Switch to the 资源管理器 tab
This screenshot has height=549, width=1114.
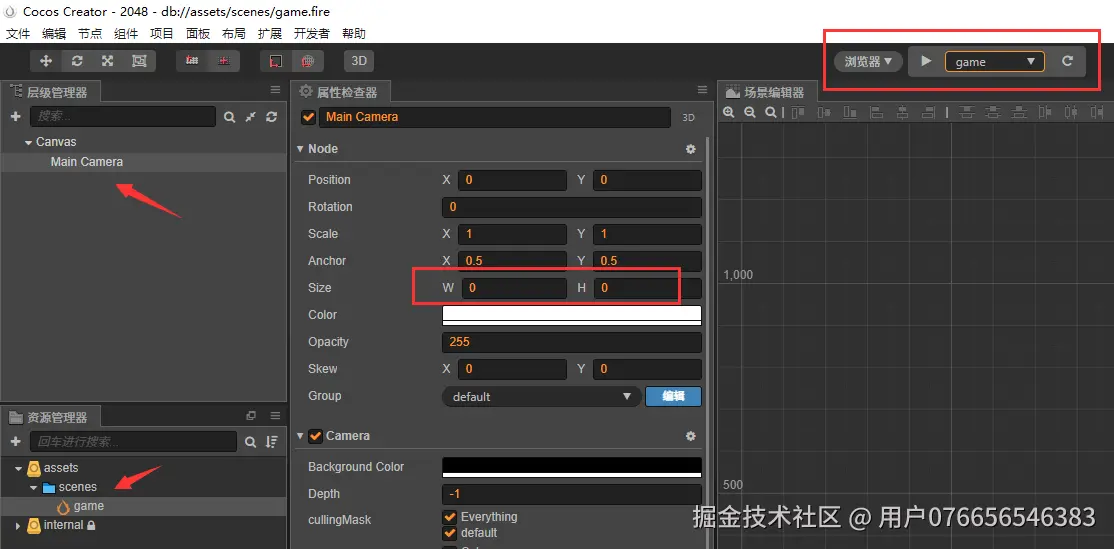click(x=49, y=418)
